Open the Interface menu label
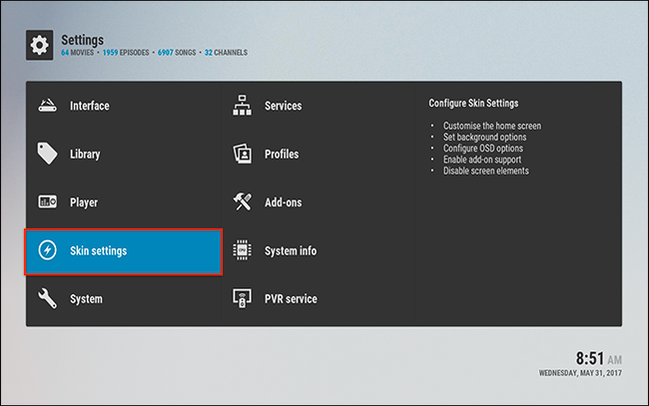 89,106
